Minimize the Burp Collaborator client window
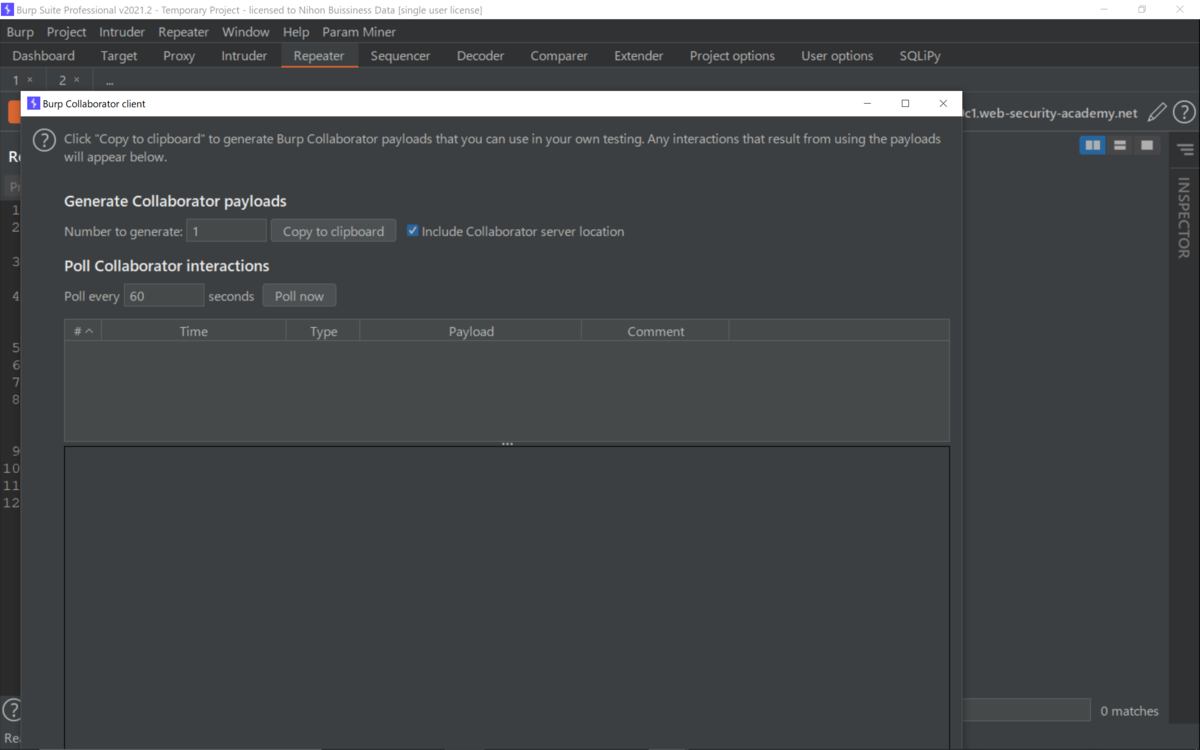1200x750 pixels. (867, 103)
